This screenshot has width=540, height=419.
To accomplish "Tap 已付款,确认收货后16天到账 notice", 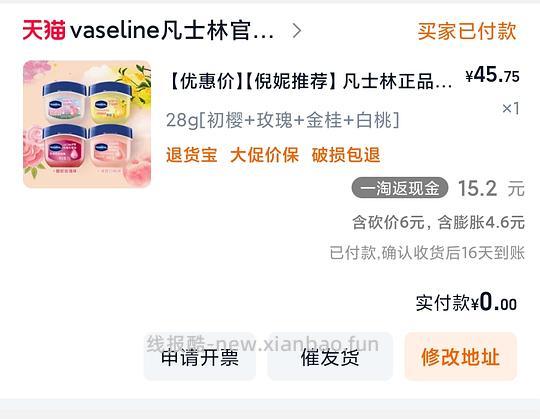I will coord(427,253).
